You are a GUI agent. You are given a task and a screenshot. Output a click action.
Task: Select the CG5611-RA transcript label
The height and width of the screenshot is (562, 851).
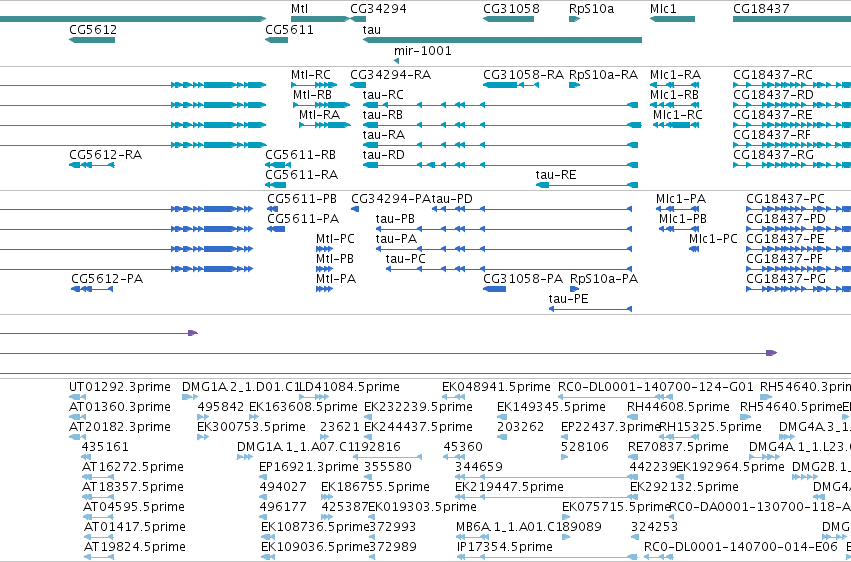[x=301, y=175]
